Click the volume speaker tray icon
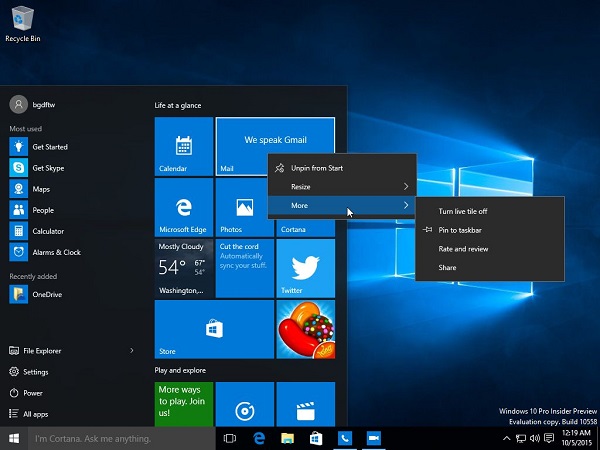This screenshot has width=600, height=450. tap(535, 439)
